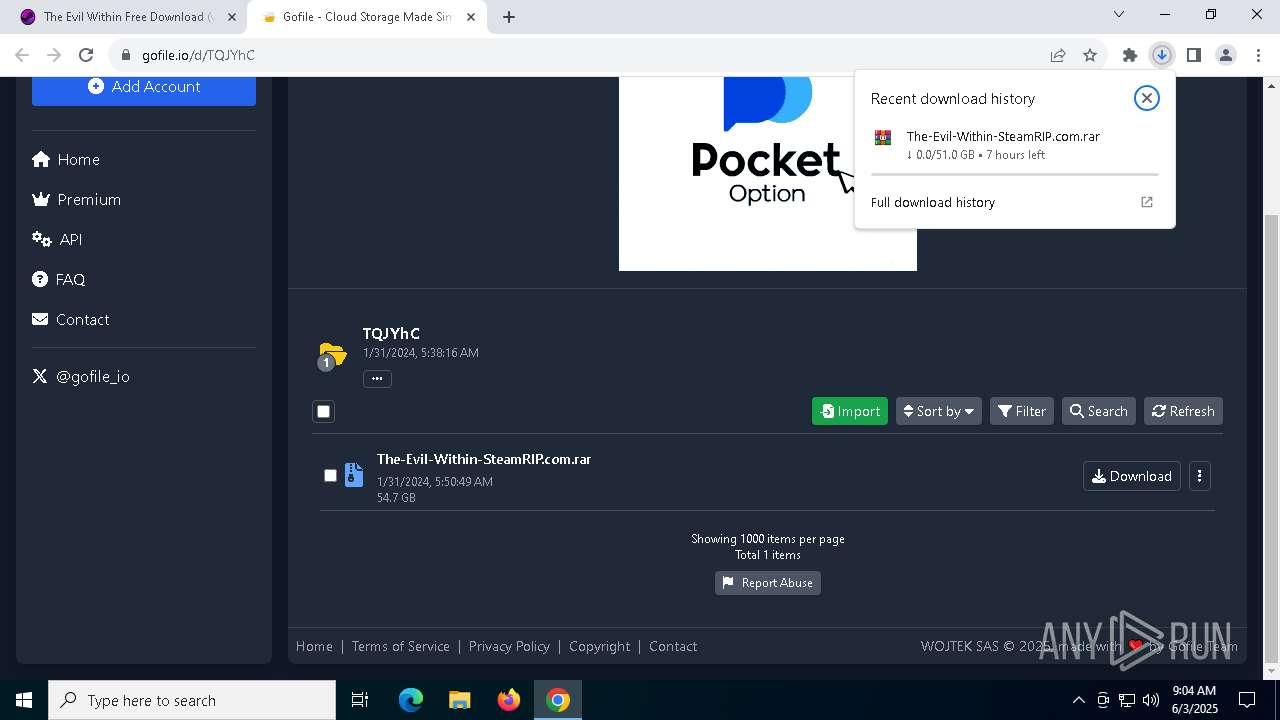Viewport: 1280px width, 720px height.
Task: Click the WinRAR icon in download popup
Action: click(883, 138)
